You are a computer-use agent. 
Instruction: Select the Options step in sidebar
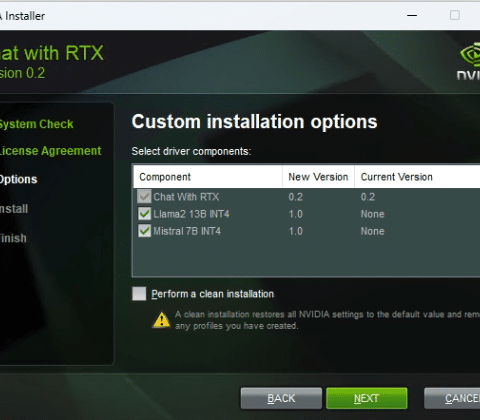pyautogui.click(x=18, y=179)
